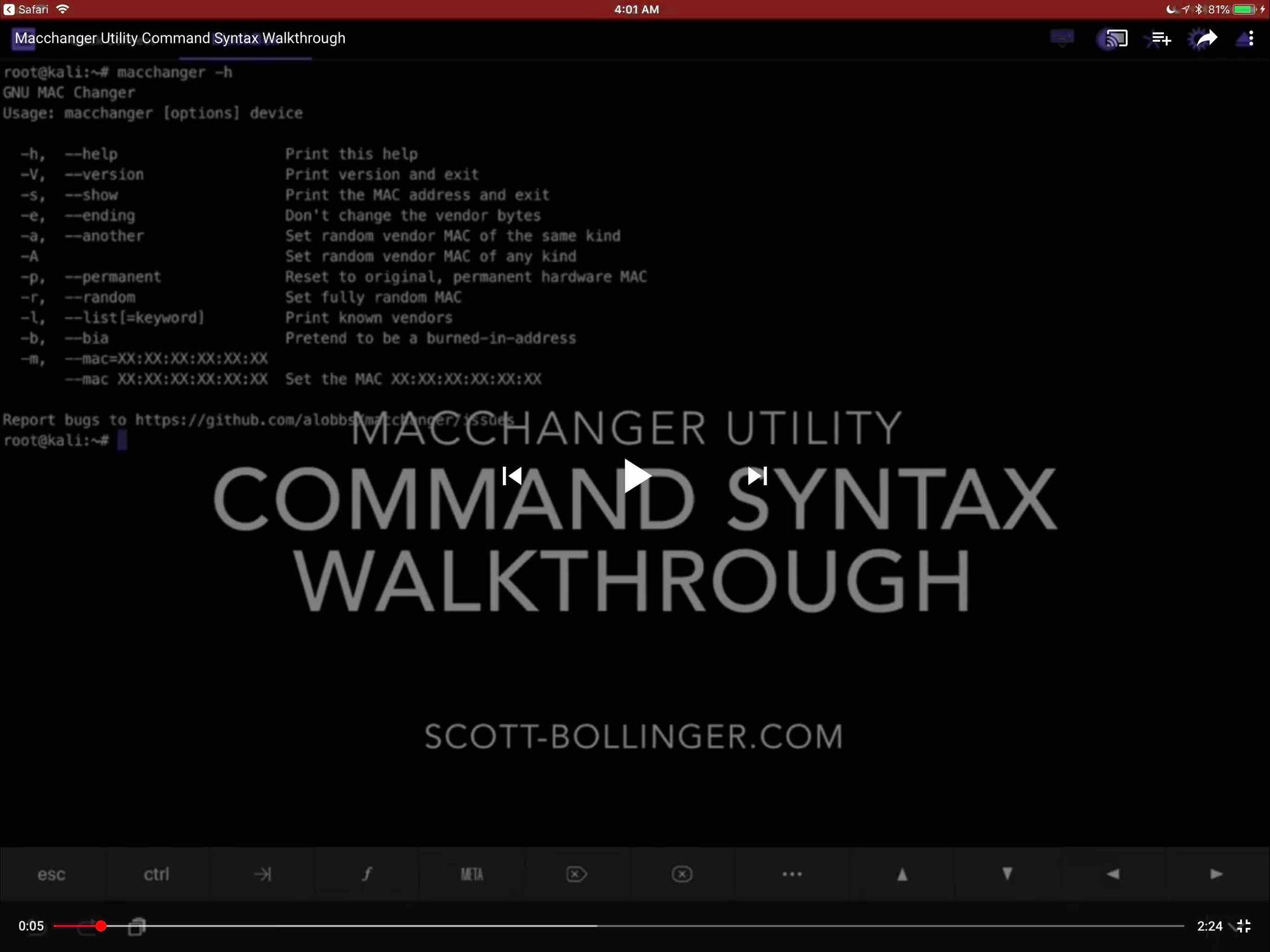Tap the function f key

point(367,875)
